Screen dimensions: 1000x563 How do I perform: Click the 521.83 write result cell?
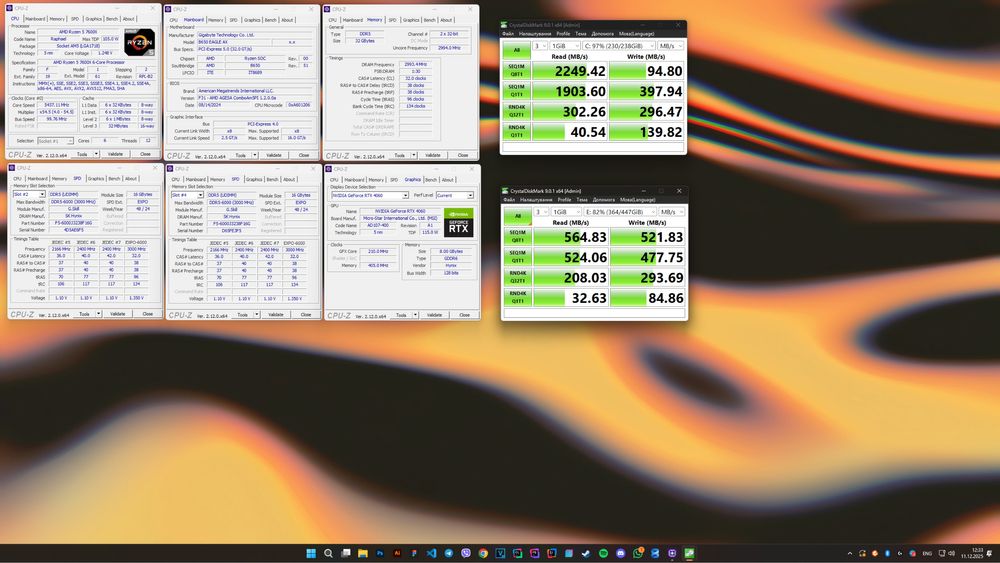(647, 237)
